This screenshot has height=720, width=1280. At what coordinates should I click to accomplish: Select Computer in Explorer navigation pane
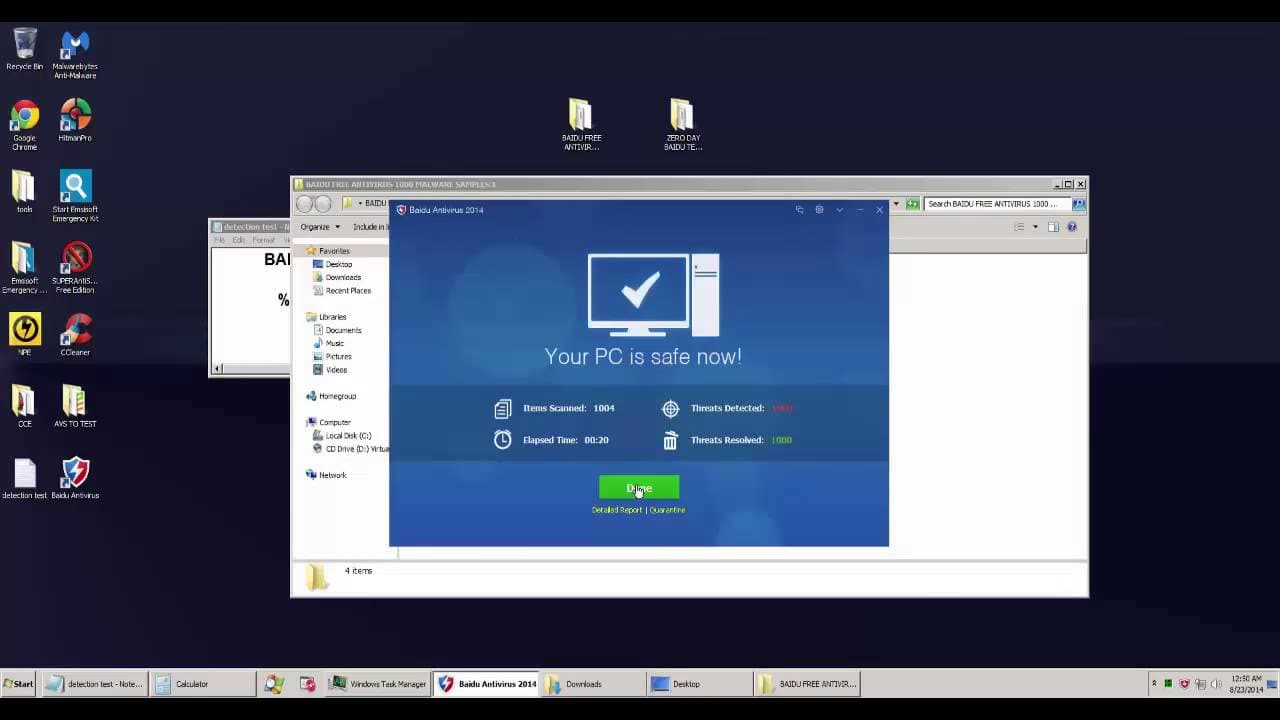pyautogui.click(x=335, y=422)
